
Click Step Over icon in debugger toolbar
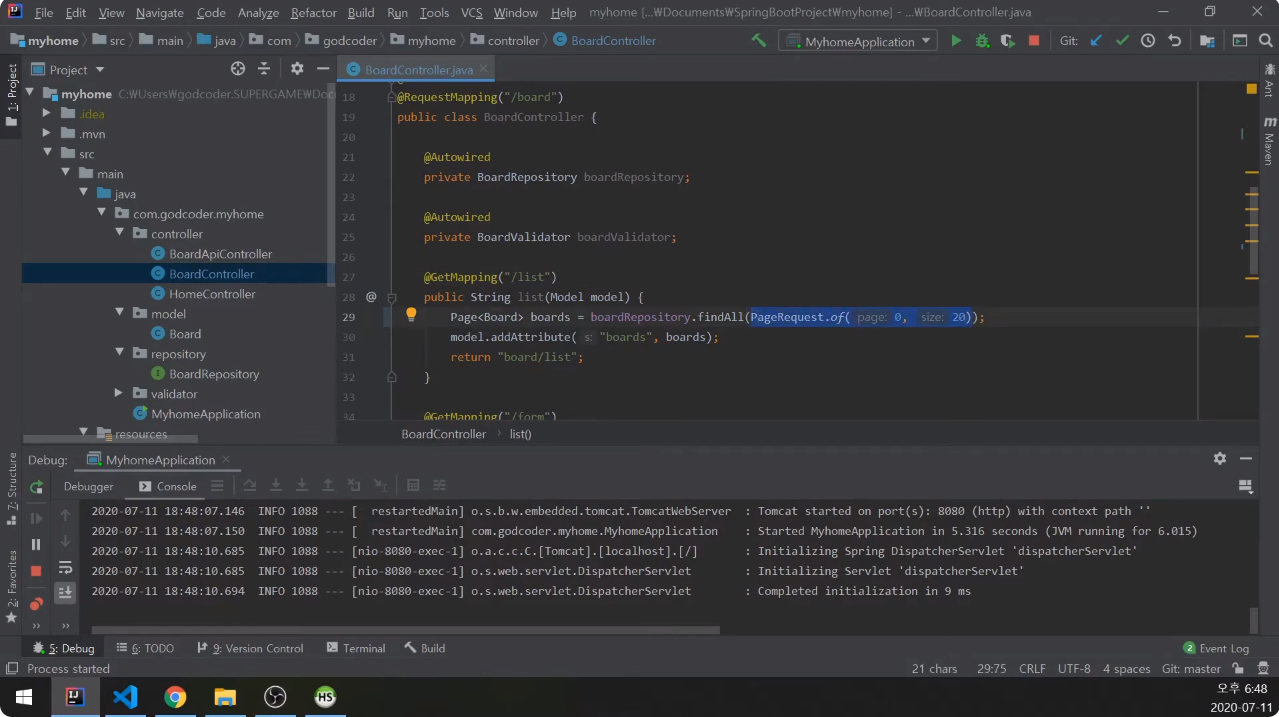(250, 486)
